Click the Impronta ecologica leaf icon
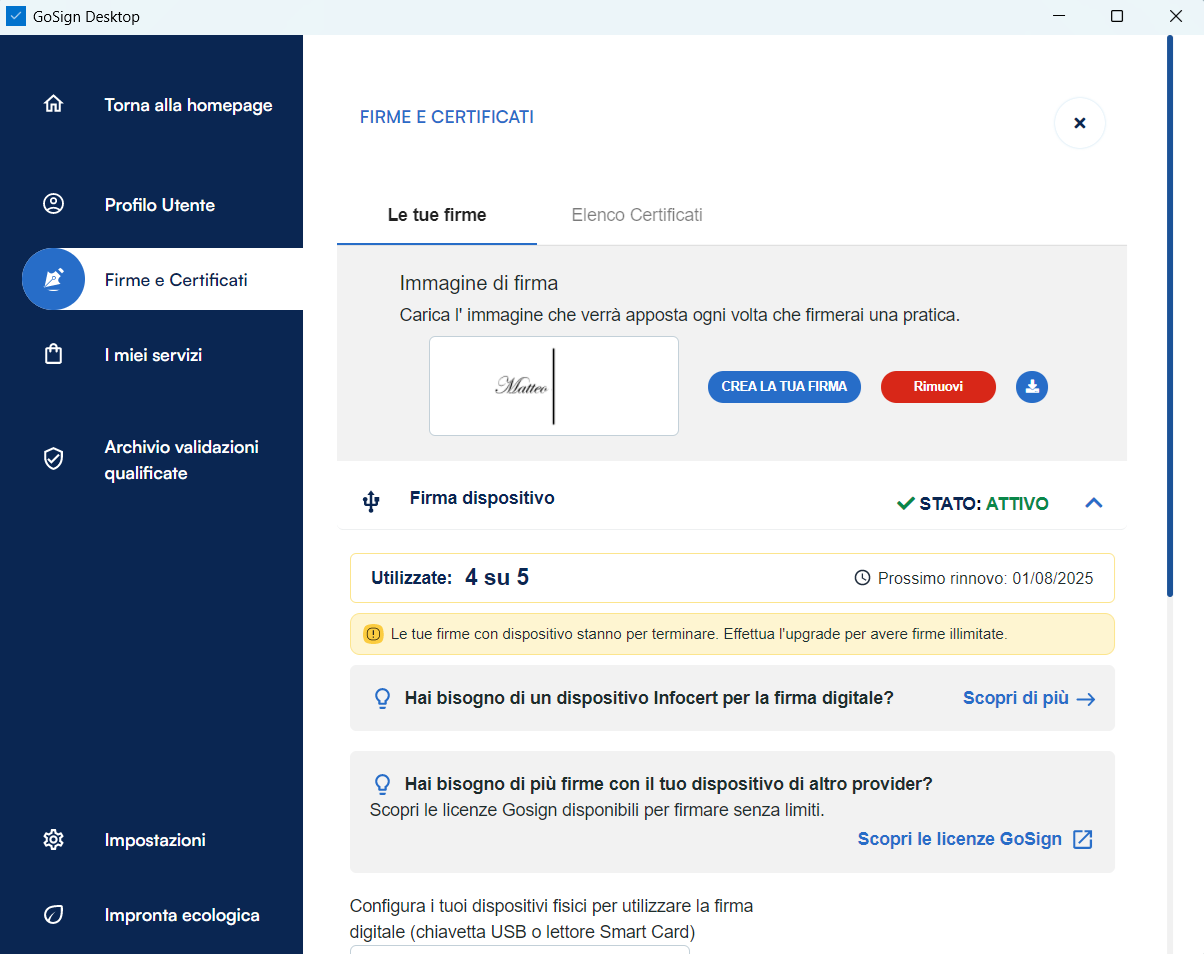Viewport: 1204px width, 954px height. click(54, 915)
